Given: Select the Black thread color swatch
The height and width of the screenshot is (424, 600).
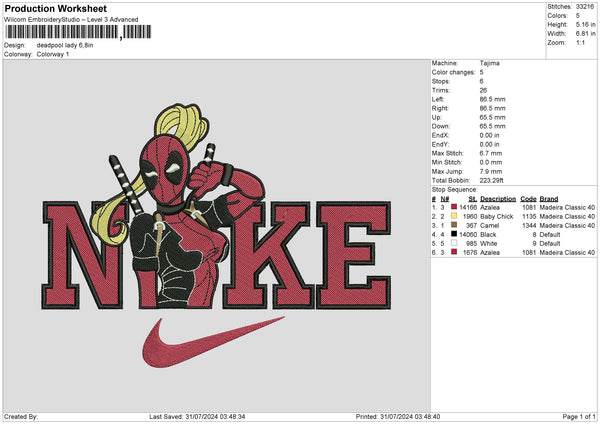Looking at the screenshot, I should 454,234.
